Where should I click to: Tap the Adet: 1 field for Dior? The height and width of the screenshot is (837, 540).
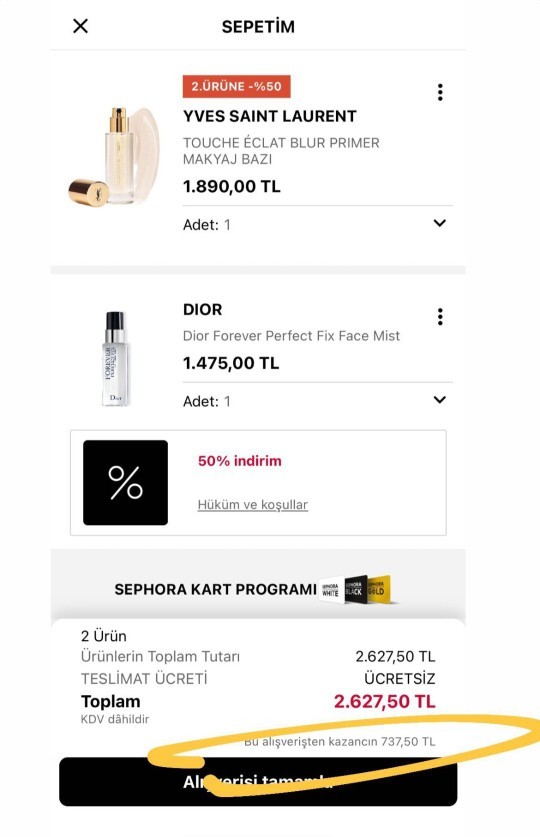[x=317, y=401]
